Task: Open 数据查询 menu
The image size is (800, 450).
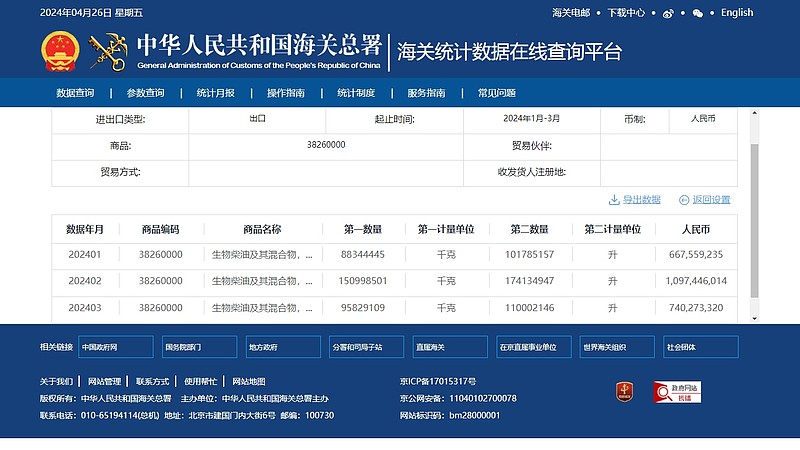Action: click(75, 93)
